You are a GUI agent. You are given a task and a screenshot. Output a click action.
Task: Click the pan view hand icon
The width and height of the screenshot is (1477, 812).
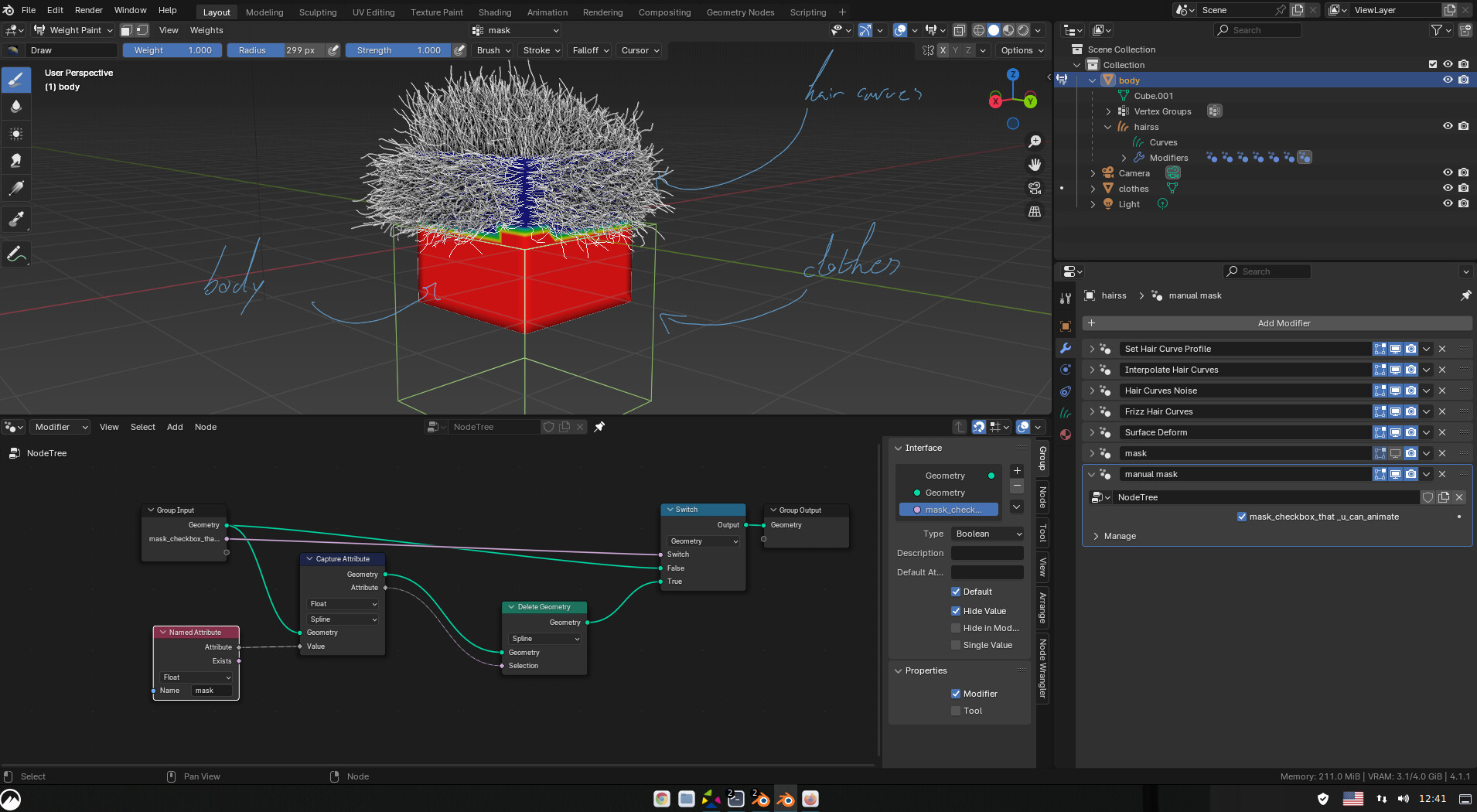click(1035, 165)
